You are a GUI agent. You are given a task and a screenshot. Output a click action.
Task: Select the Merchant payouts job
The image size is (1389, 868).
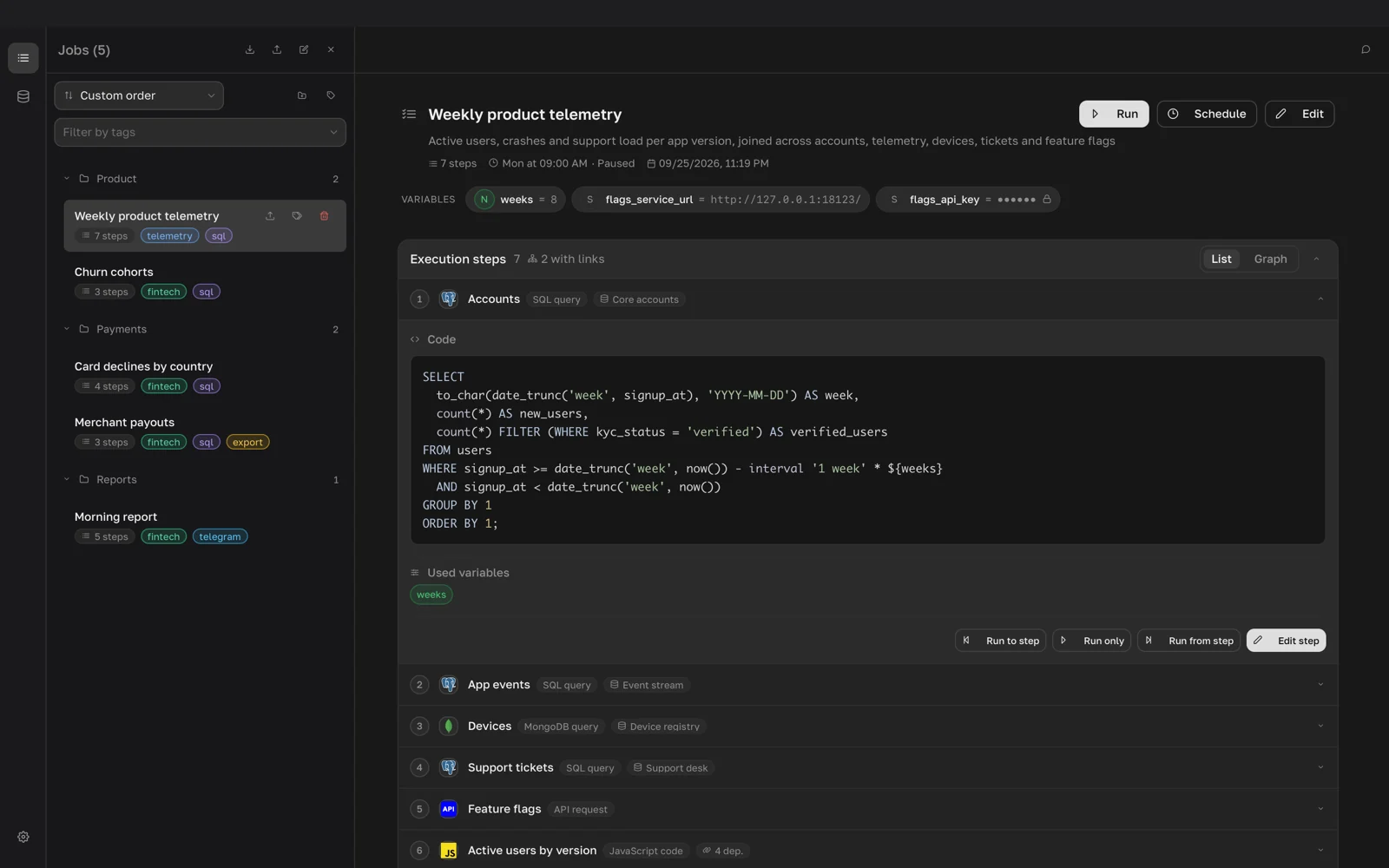coord(205,431)
